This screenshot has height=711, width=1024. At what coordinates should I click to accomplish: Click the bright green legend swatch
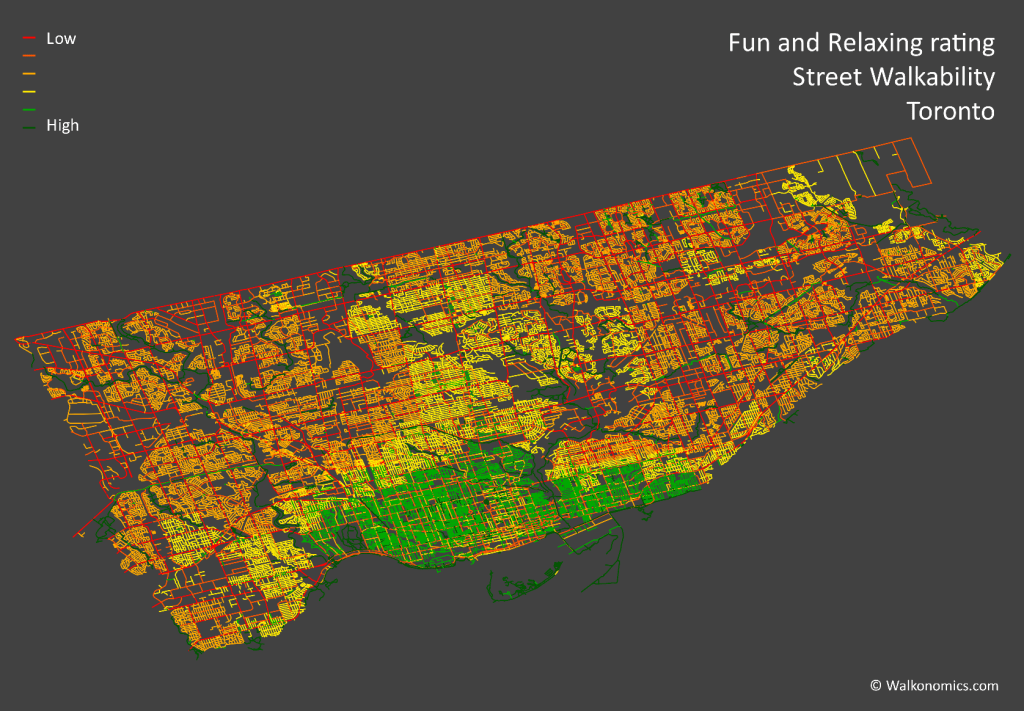tap(29, 109)
